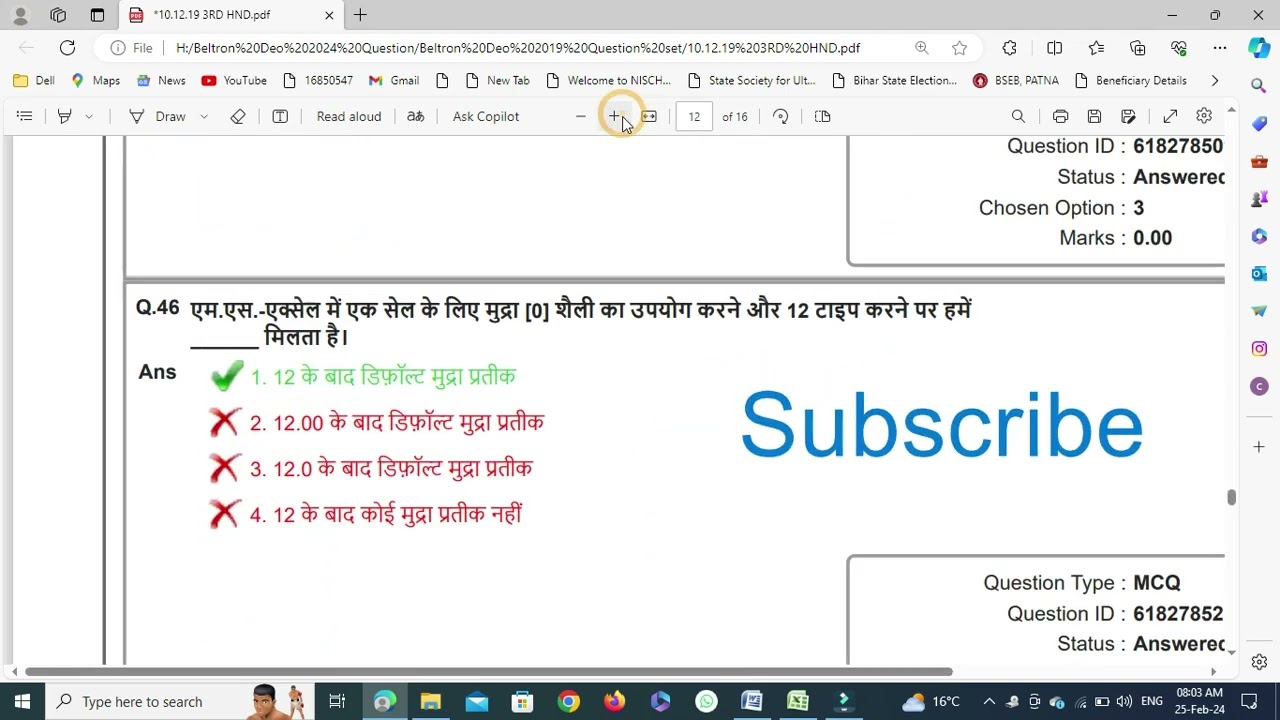Image resolution: width=1280 pixels, height=720 pixels.
Task: Open the PDF table of contents panel
Action: pos(25,116)
